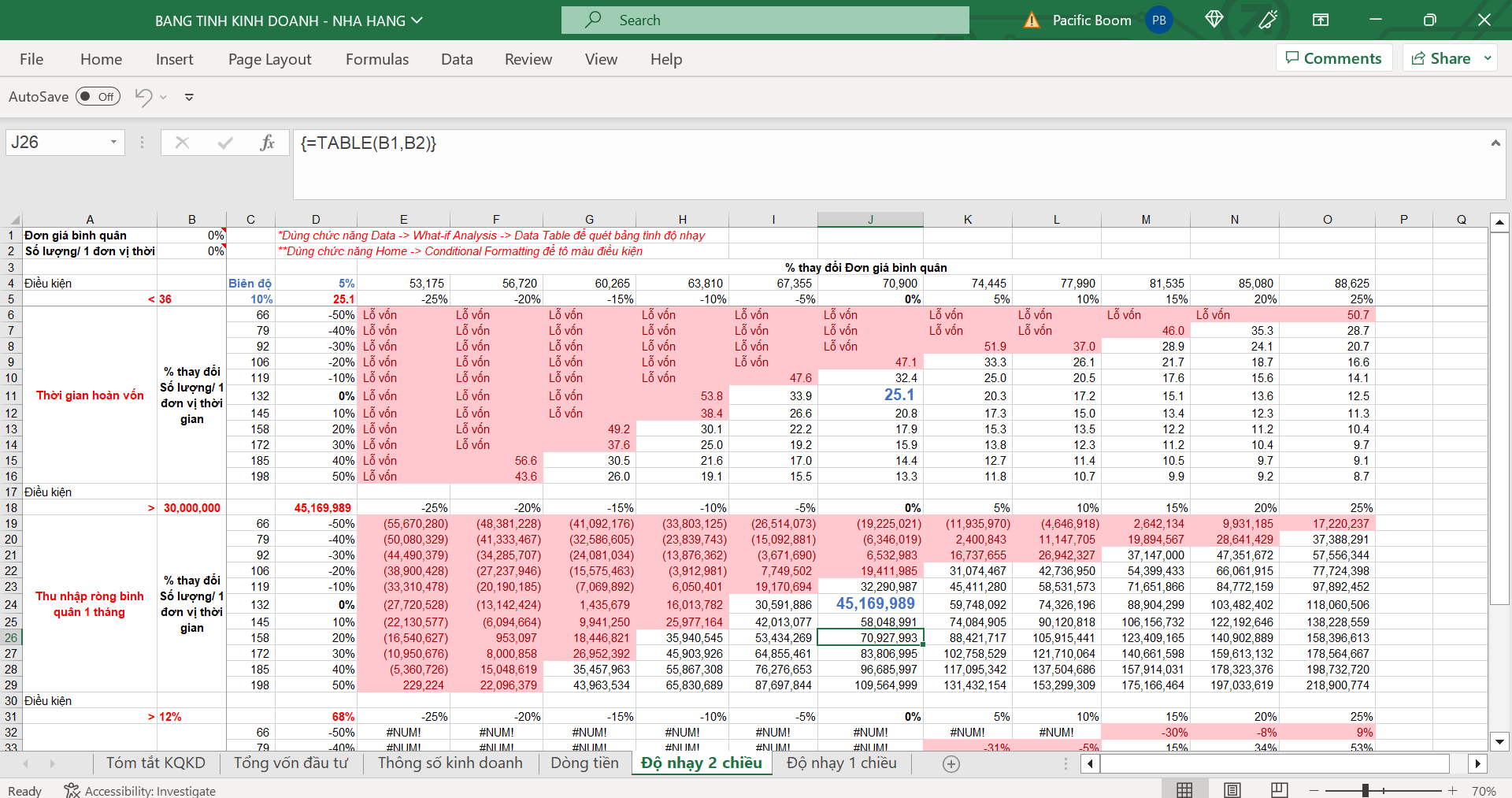Screen dimensions: 1512x798
Task: Open the Name Box dropdown arrow
Action: 113,143
